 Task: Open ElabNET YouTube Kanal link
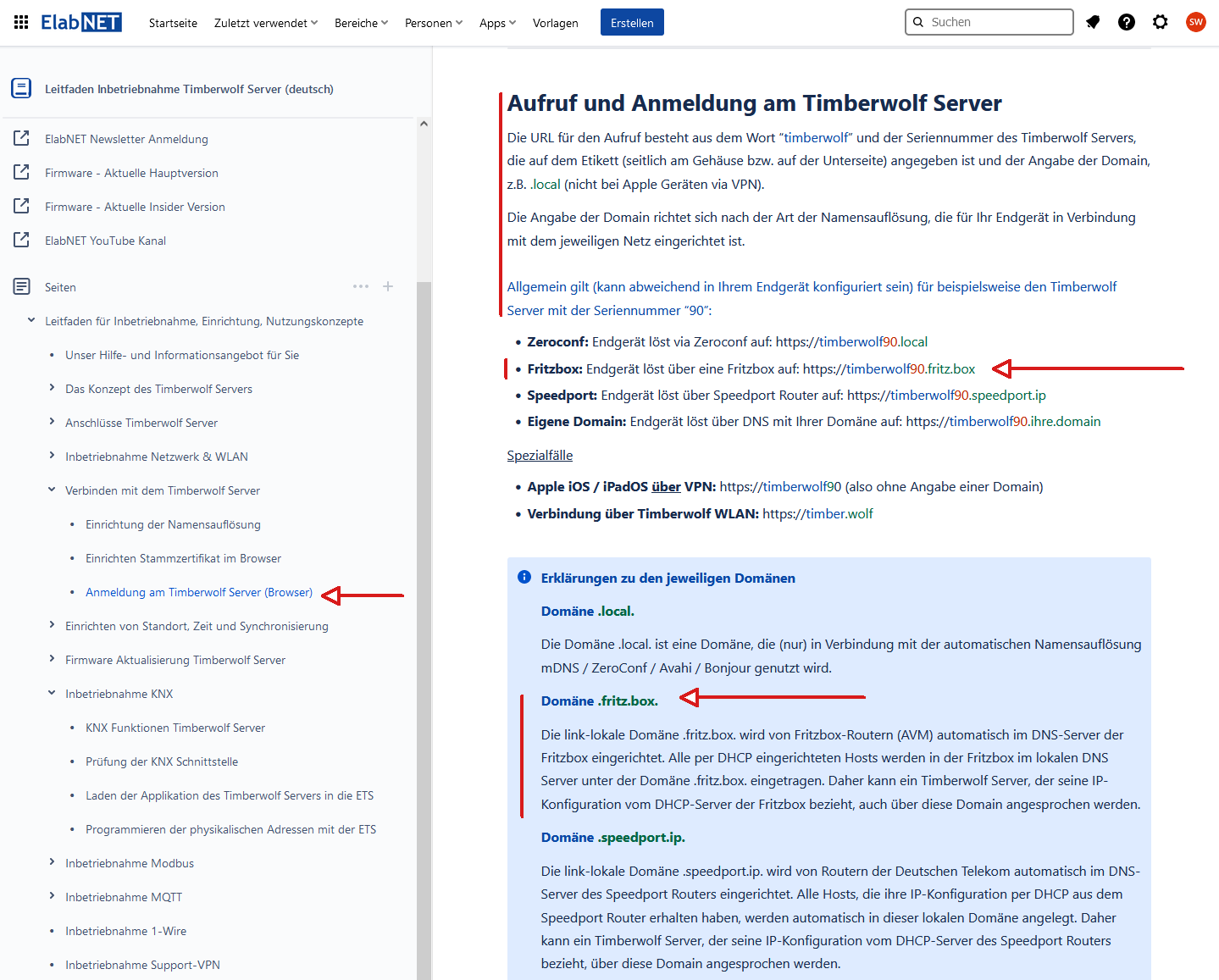(x=105, y=241)
